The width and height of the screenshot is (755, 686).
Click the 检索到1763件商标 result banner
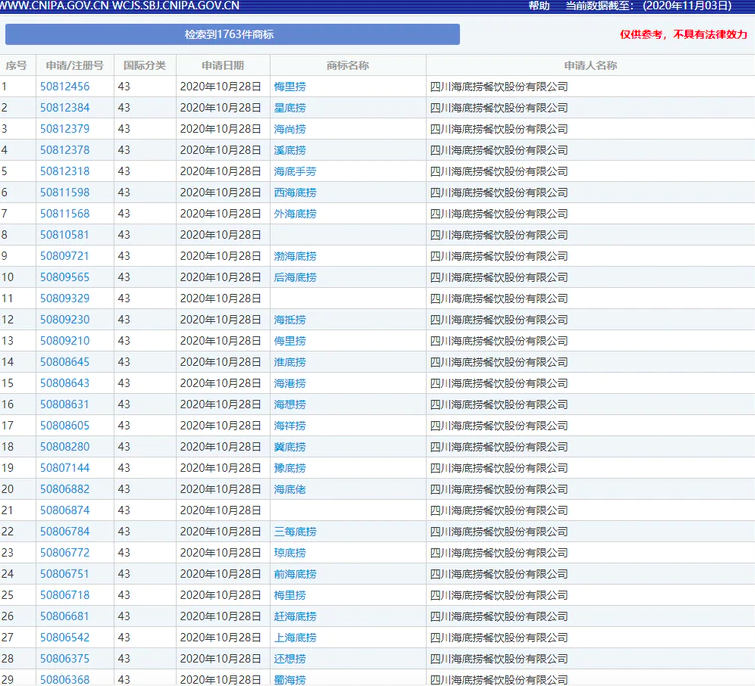pyautogui.click(x=233, y=34)
